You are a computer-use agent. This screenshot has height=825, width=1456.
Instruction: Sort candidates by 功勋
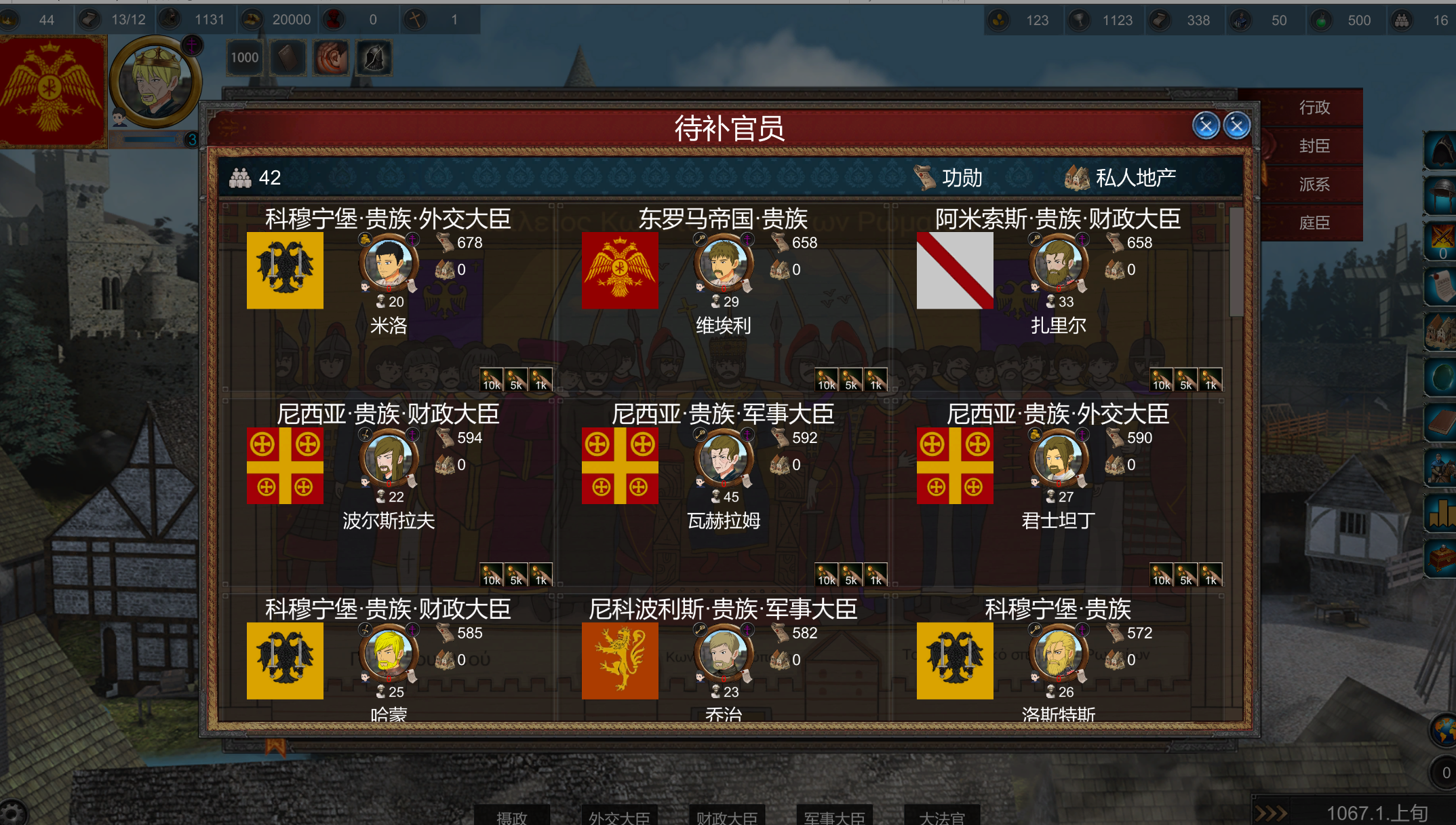(x=948, y=178)
